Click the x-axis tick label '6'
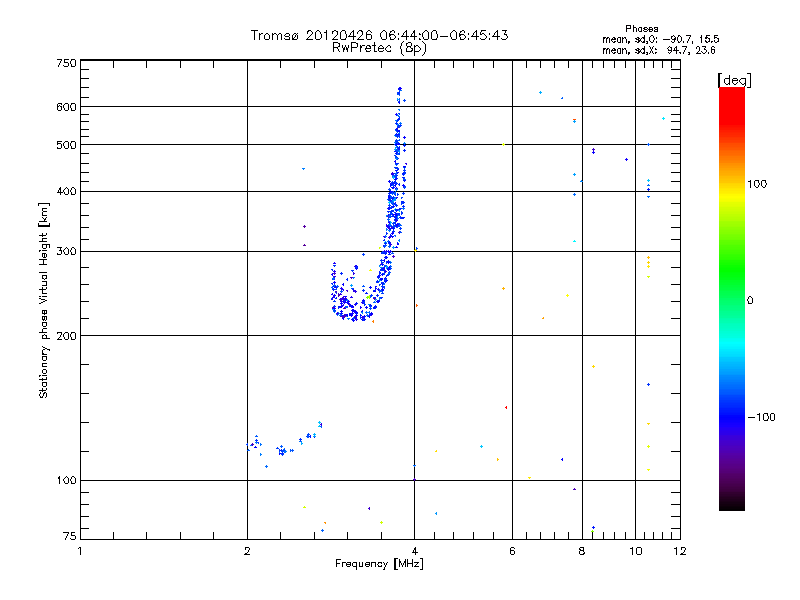This screenshot has height=600, width=800. 512,551
